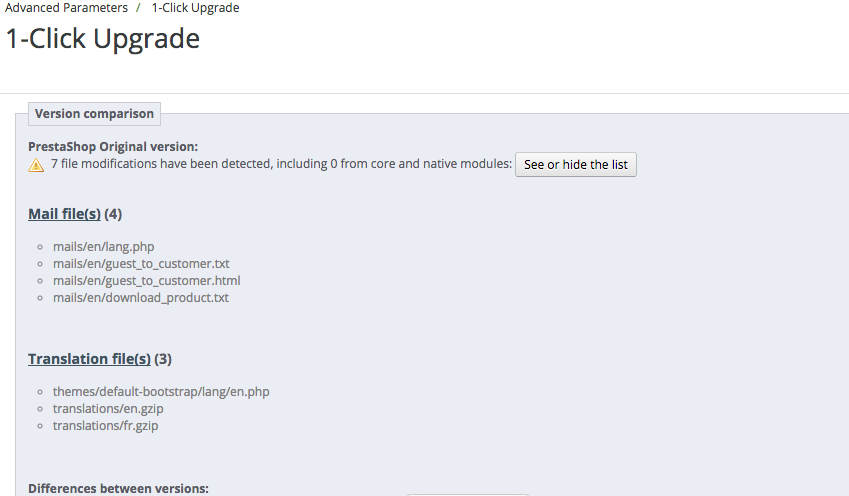The height and width of the screenshot is (496, 849).
Task: Click the Mail file(s) heading
Action: [x=64, y=214]
